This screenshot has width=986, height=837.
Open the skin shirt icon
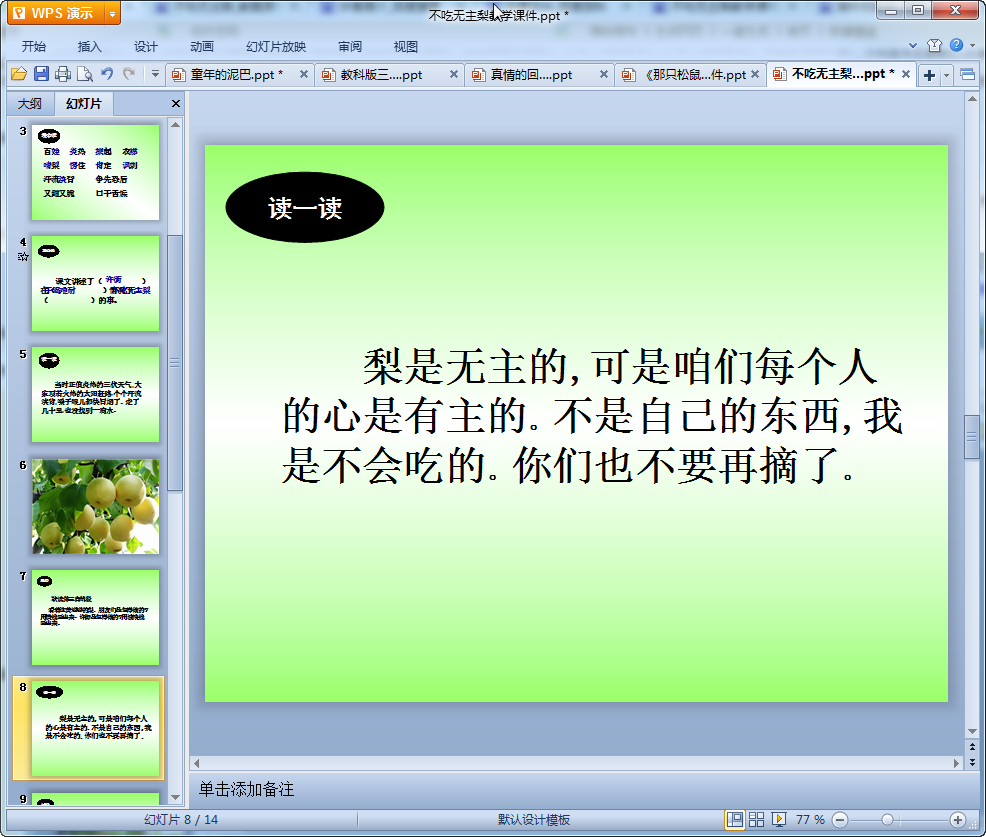[x=934, y=45]
